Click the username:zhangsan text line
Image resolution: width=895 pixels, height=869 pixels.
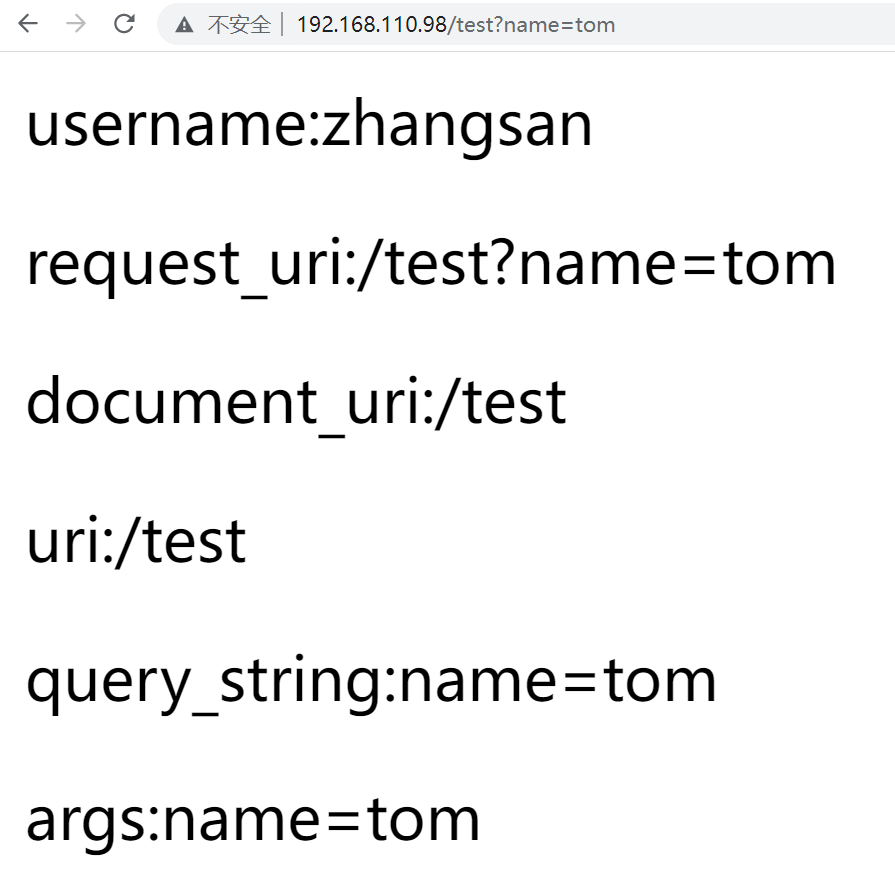click(x=309, y=126)
